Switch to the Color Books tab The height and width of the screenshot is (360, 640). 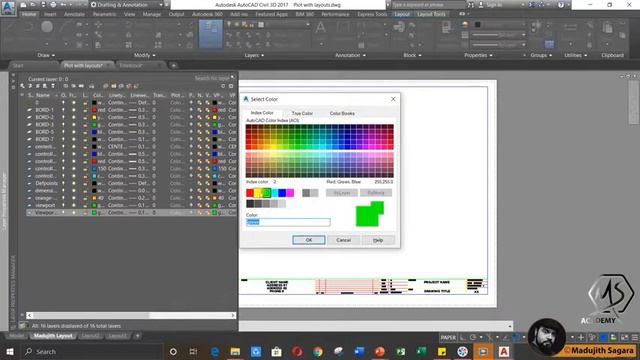coord(342,113)
